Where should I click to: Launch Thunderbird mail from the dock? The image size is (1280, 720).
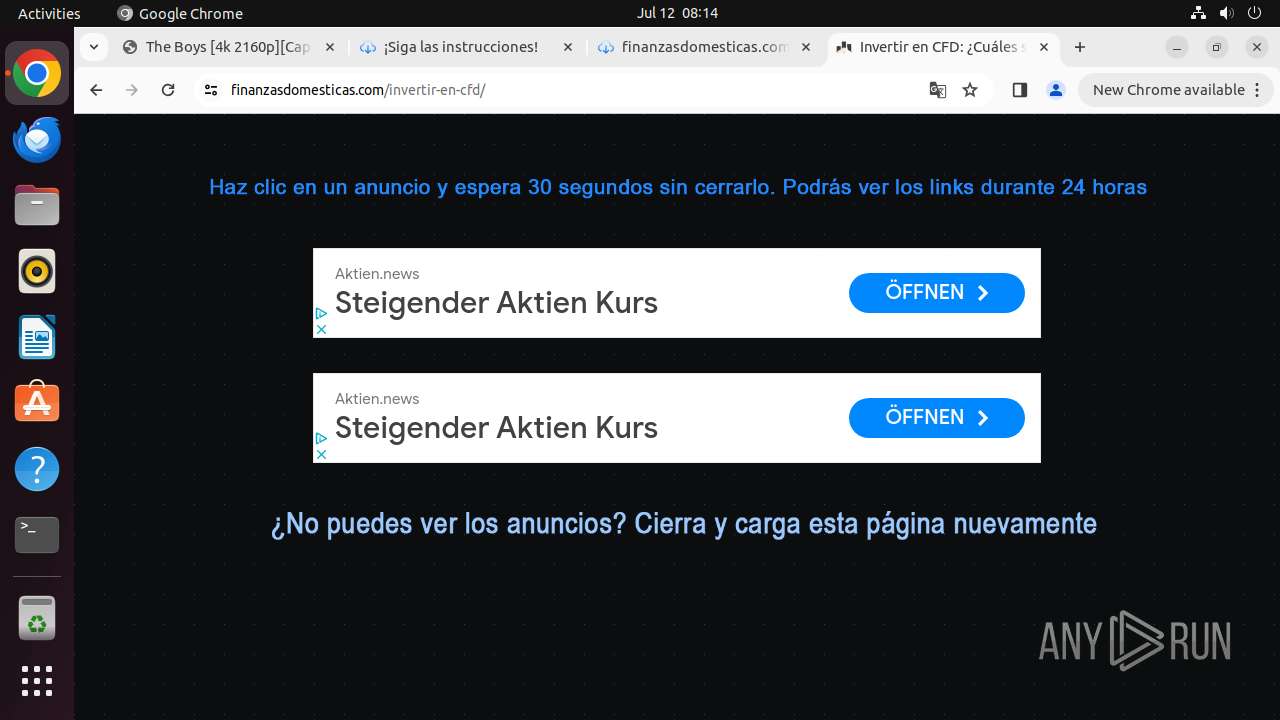(37, 140)
